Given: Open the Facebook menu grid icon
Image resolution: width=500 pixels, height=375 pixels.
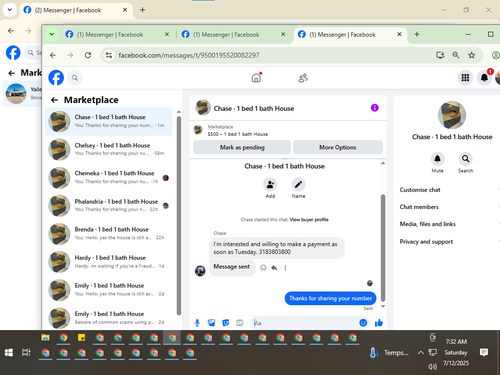Looking at the screenshot, I should tap(465, 78).
